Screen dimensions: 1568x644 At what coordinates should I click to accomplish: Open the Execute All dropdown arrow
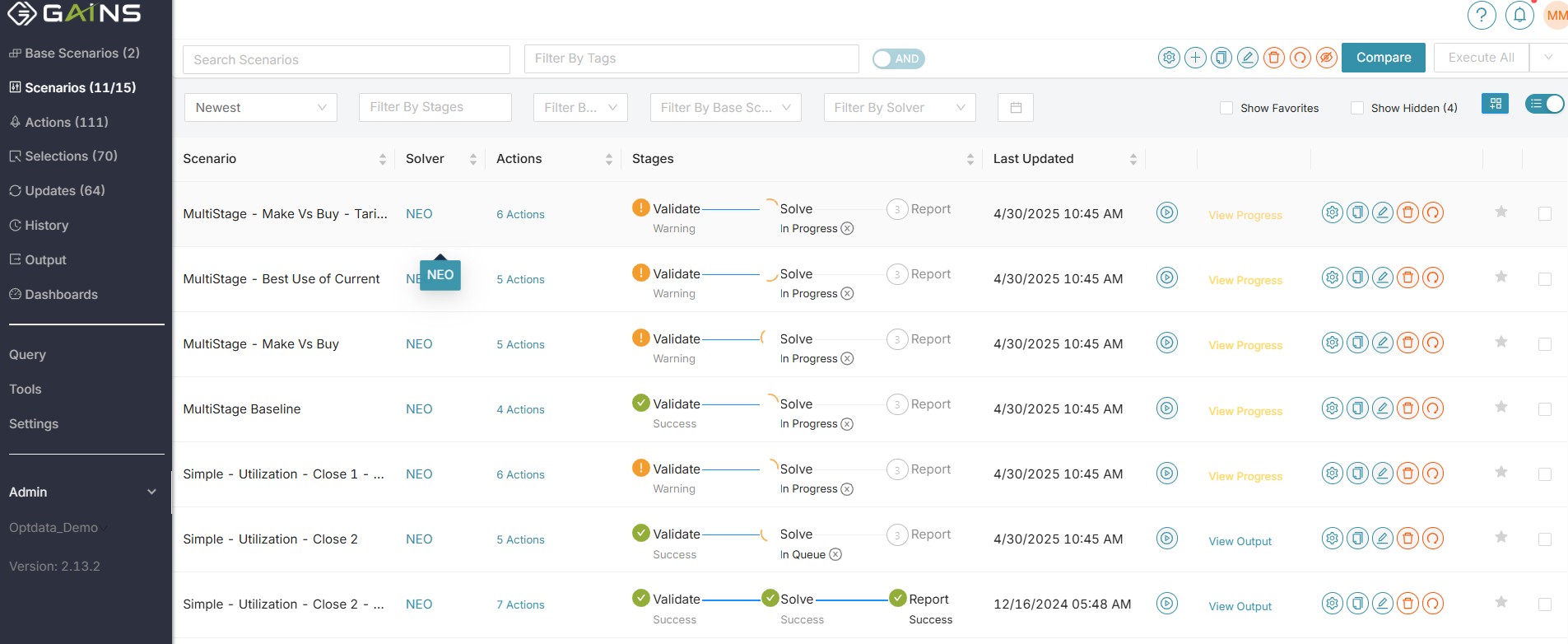pos(1548,58)
